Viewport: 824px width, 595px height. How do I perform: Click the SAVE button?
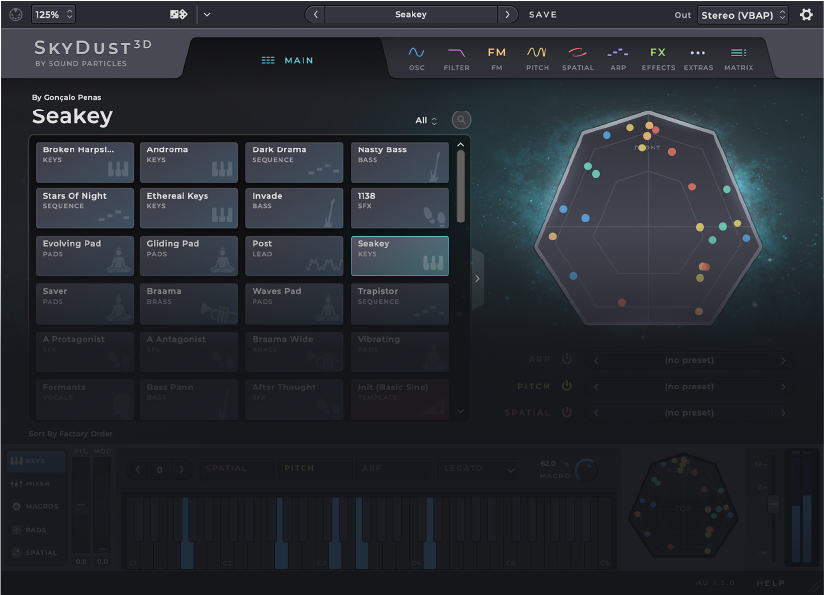pos(542,15)
